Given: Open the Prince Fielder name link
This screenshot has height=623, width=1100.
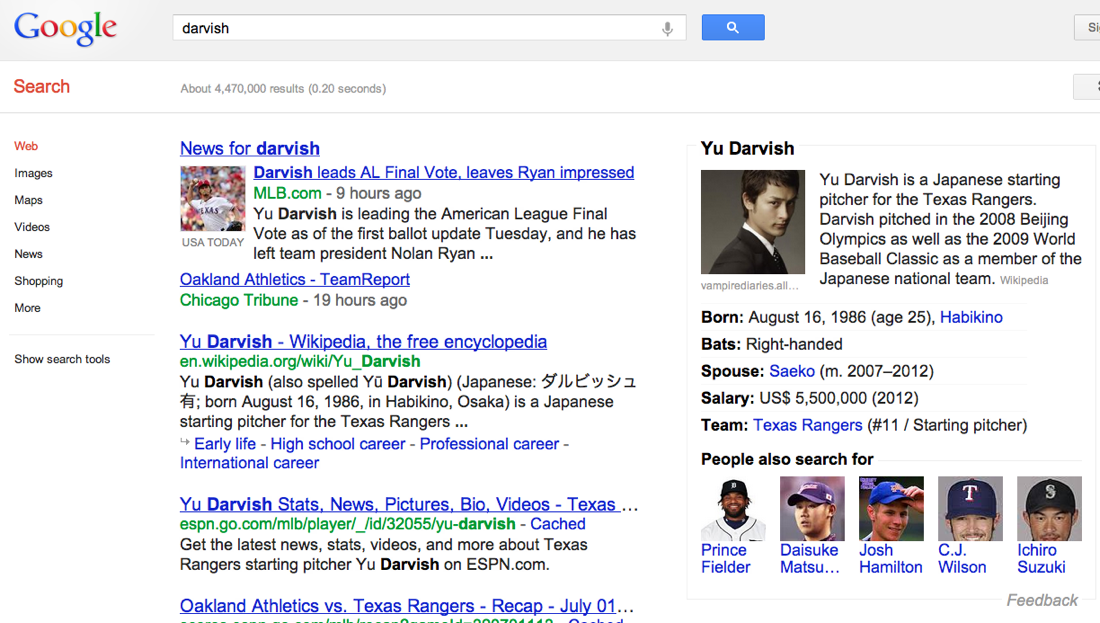Looking at the screenshot, I should (725, 558).
